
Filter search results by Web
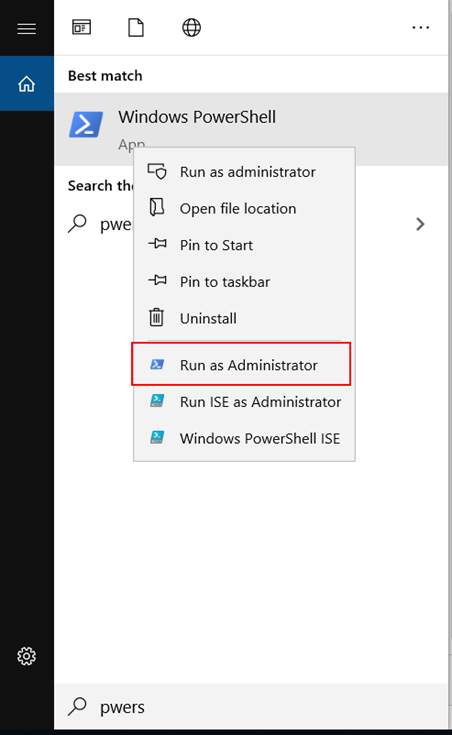pos(191,27)
